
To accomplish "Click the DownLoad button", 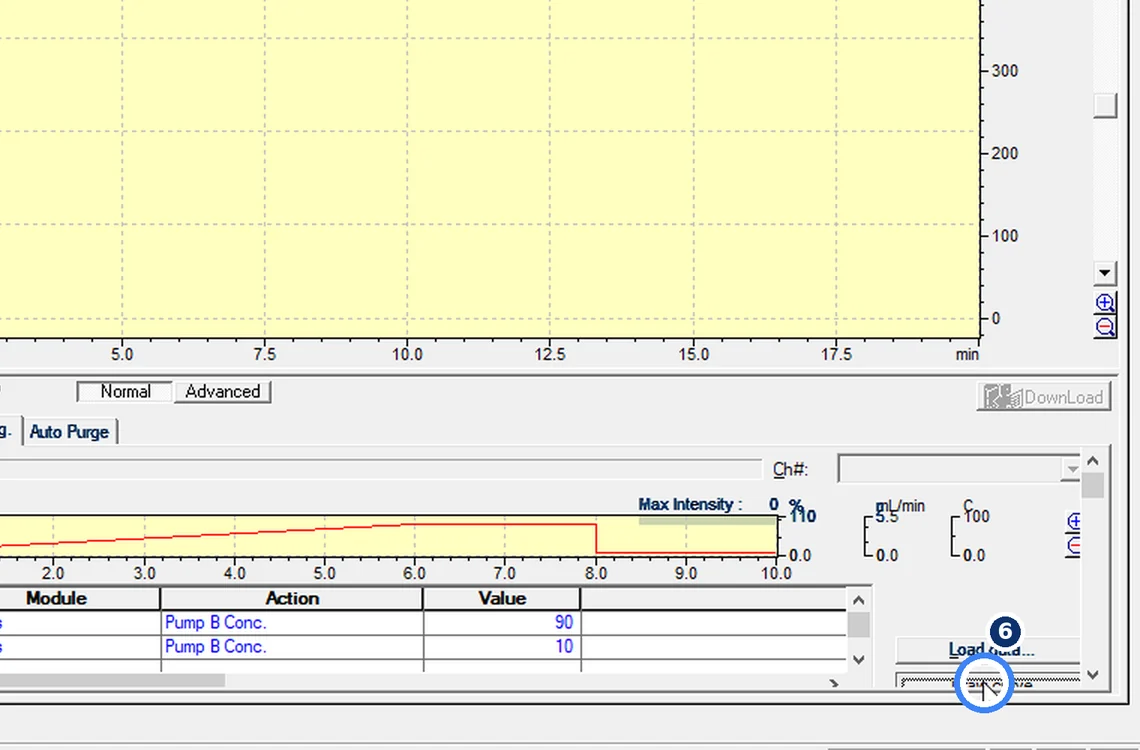I will tap(1043, 397).
